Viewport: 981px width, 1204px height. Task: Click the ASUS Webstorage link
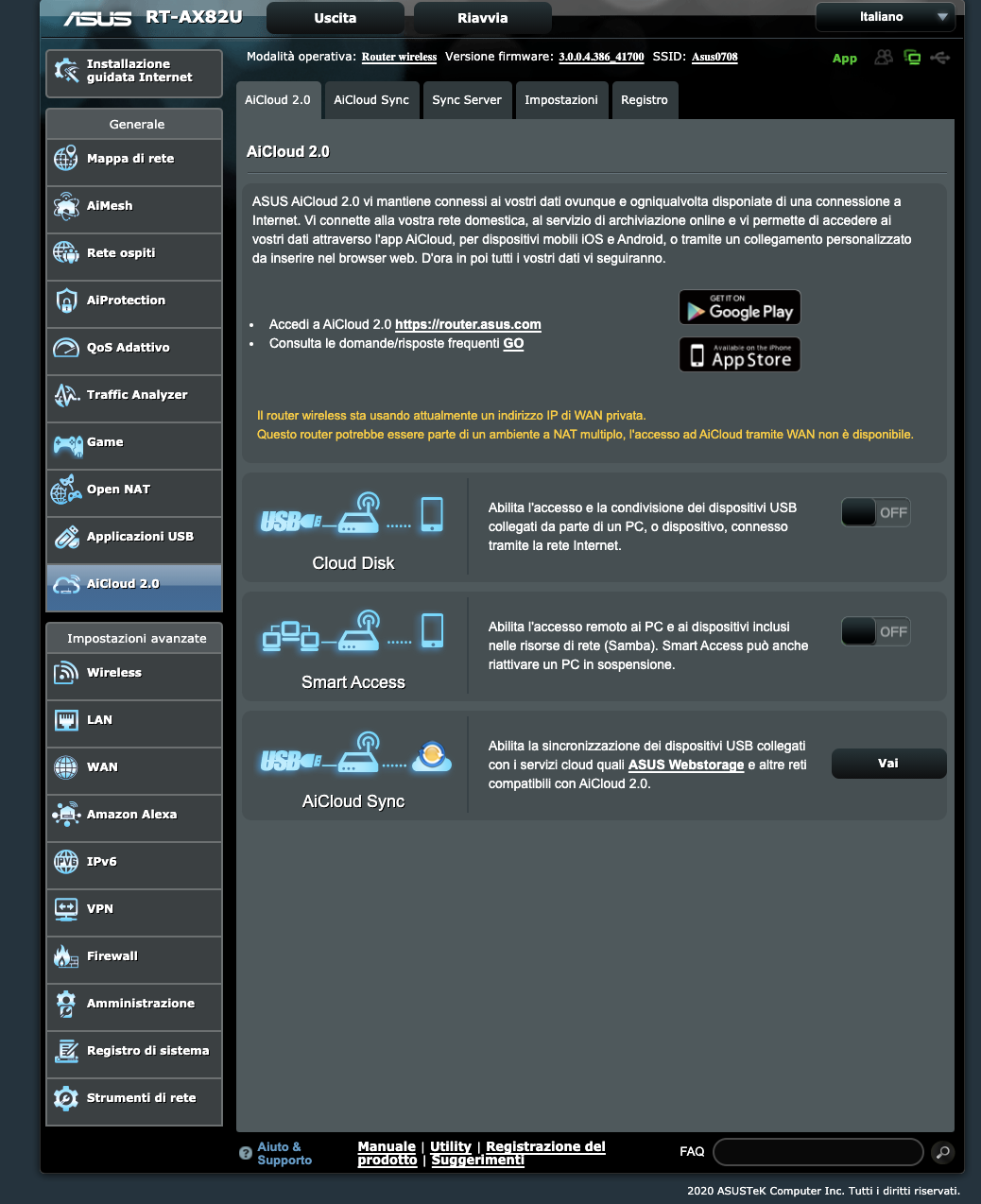tap(686, 765)
